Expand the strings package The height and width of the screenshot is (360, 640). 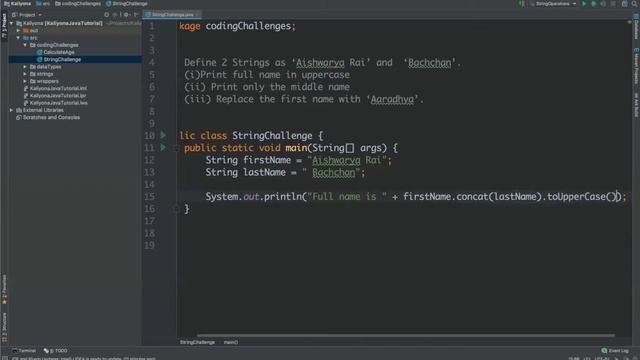click(25, 74)
